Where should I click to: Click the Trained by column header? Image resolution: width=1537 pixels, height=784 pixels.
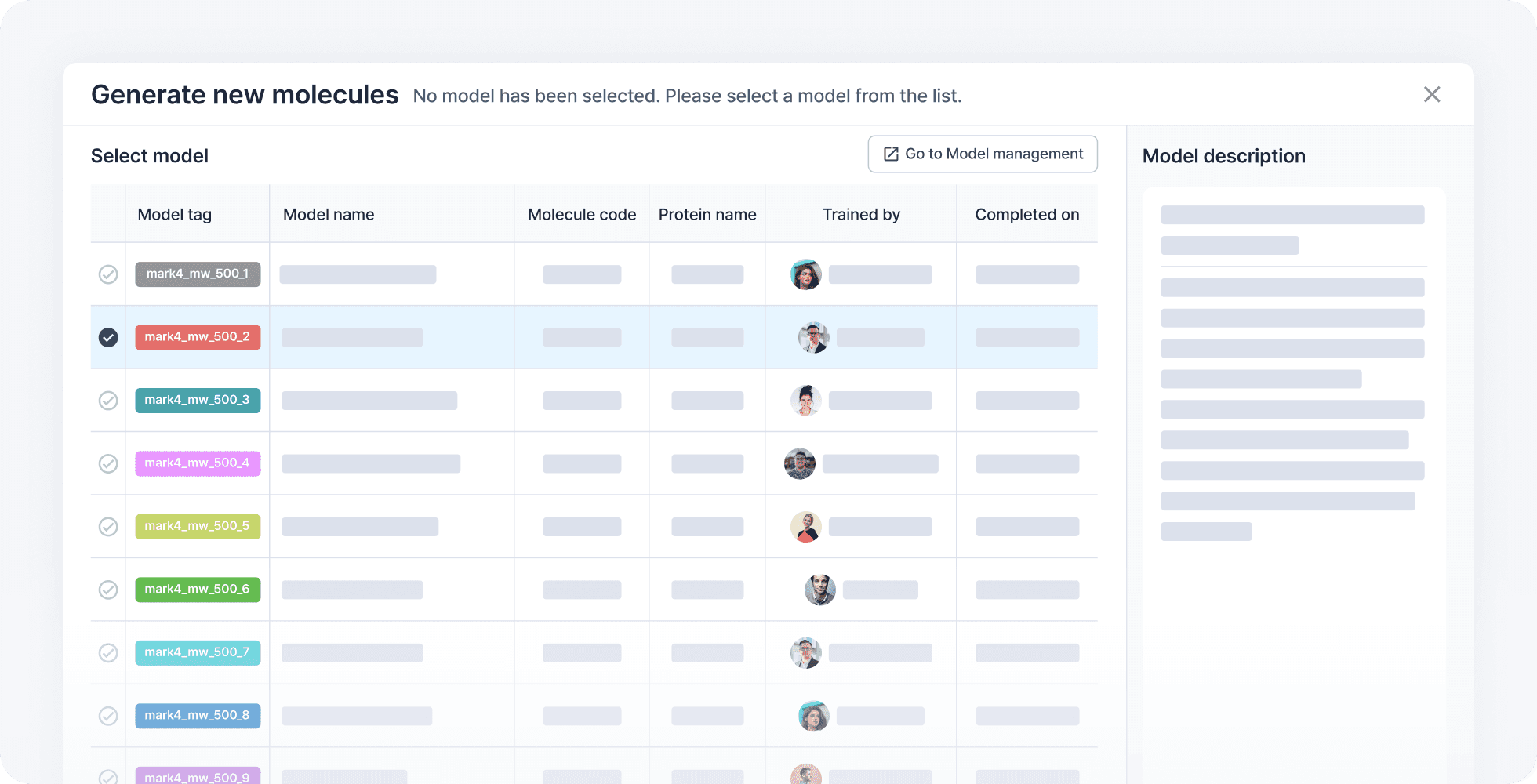(861, 215)
